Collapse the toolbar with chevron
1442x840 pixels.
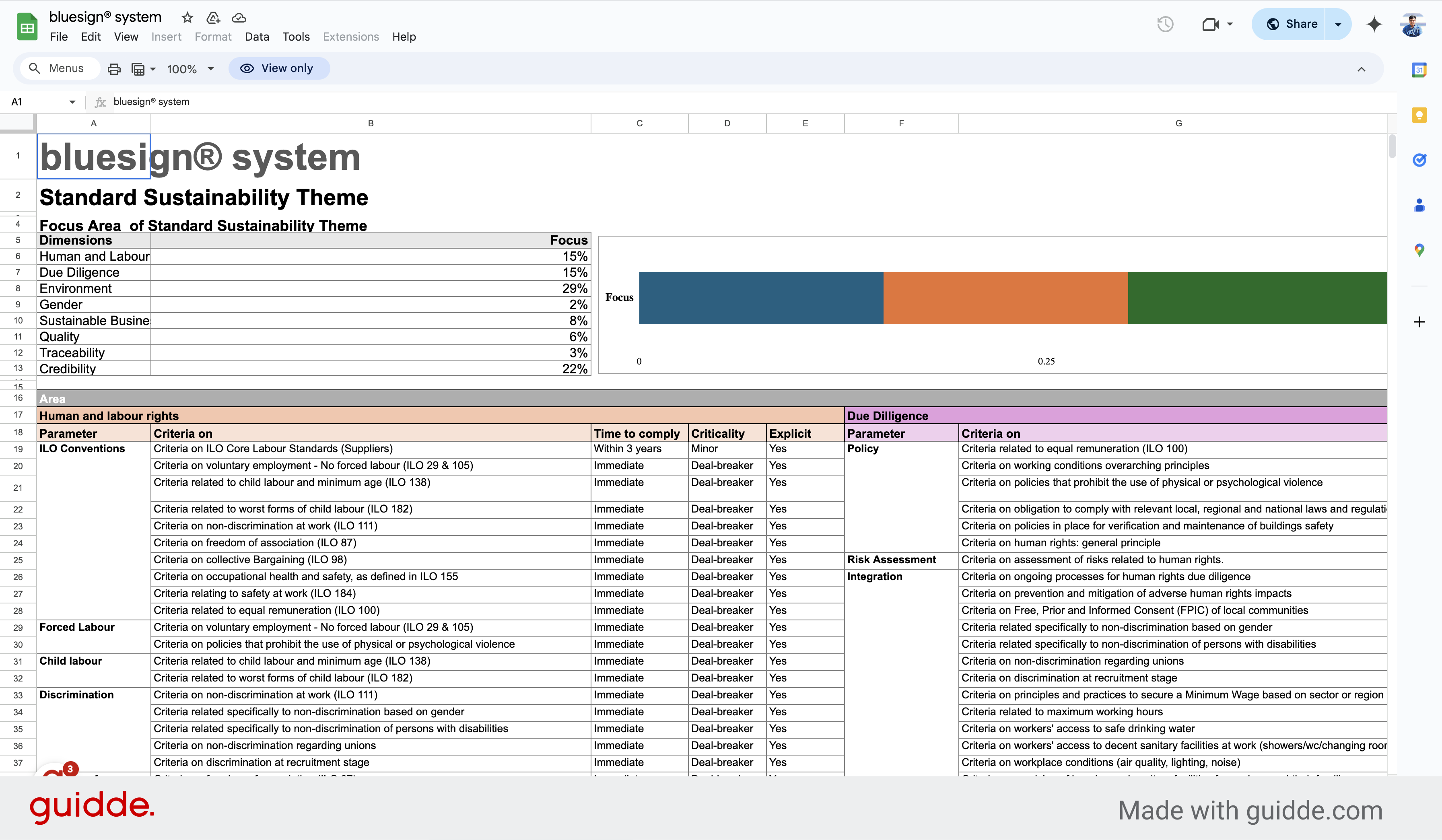tap(1361, 69)
